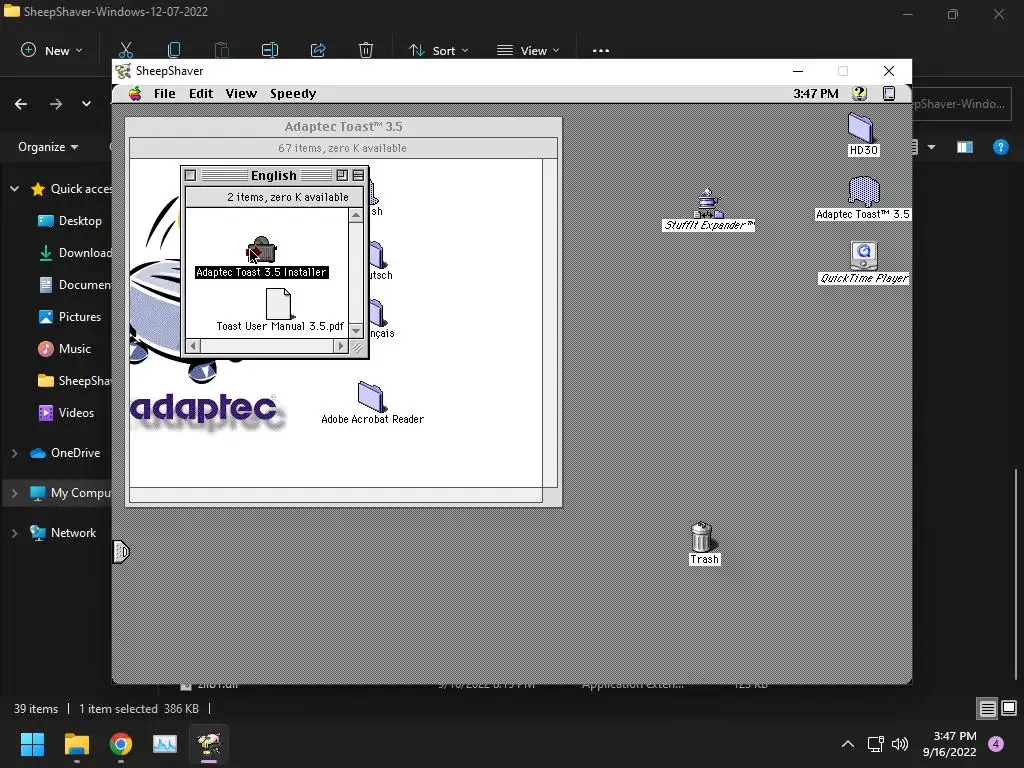Expand the Control Strip tab on Mac desktop
Screen dimensions: 1024x768
121,552
